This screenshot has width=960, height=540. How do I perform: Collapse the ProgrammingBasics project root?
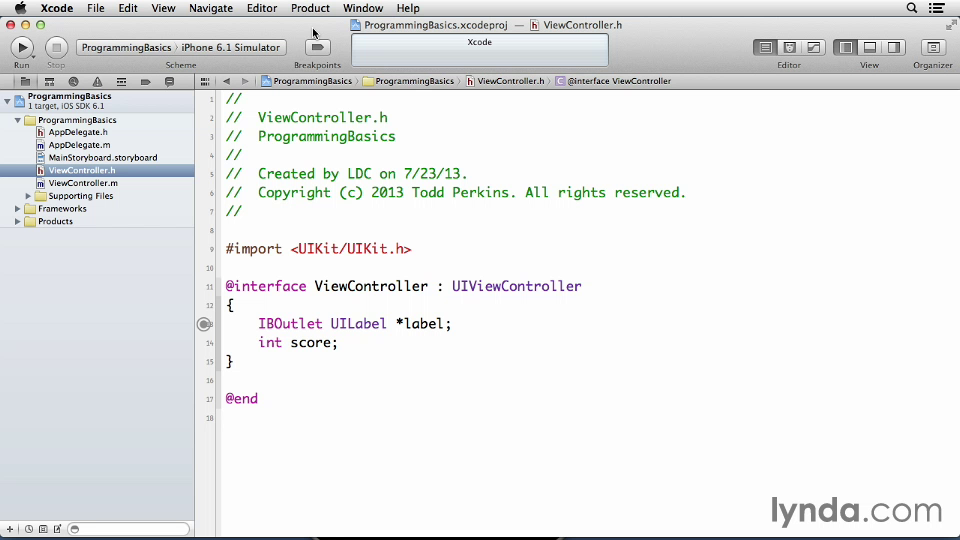tap(7, 101)
